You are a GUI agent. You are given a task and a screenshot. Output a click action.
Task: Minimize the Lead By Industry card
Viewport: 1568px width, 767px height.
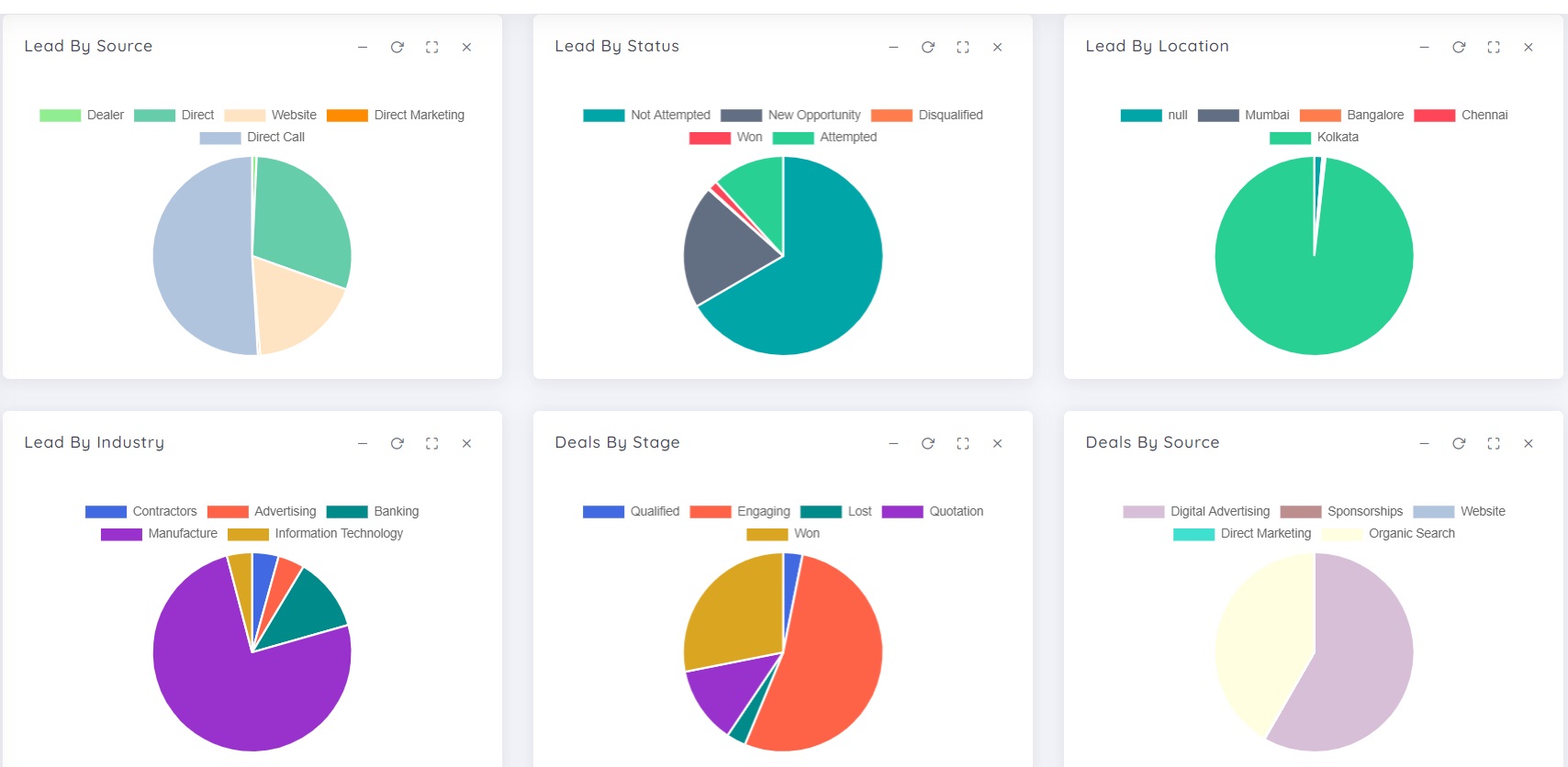[363, 443]
